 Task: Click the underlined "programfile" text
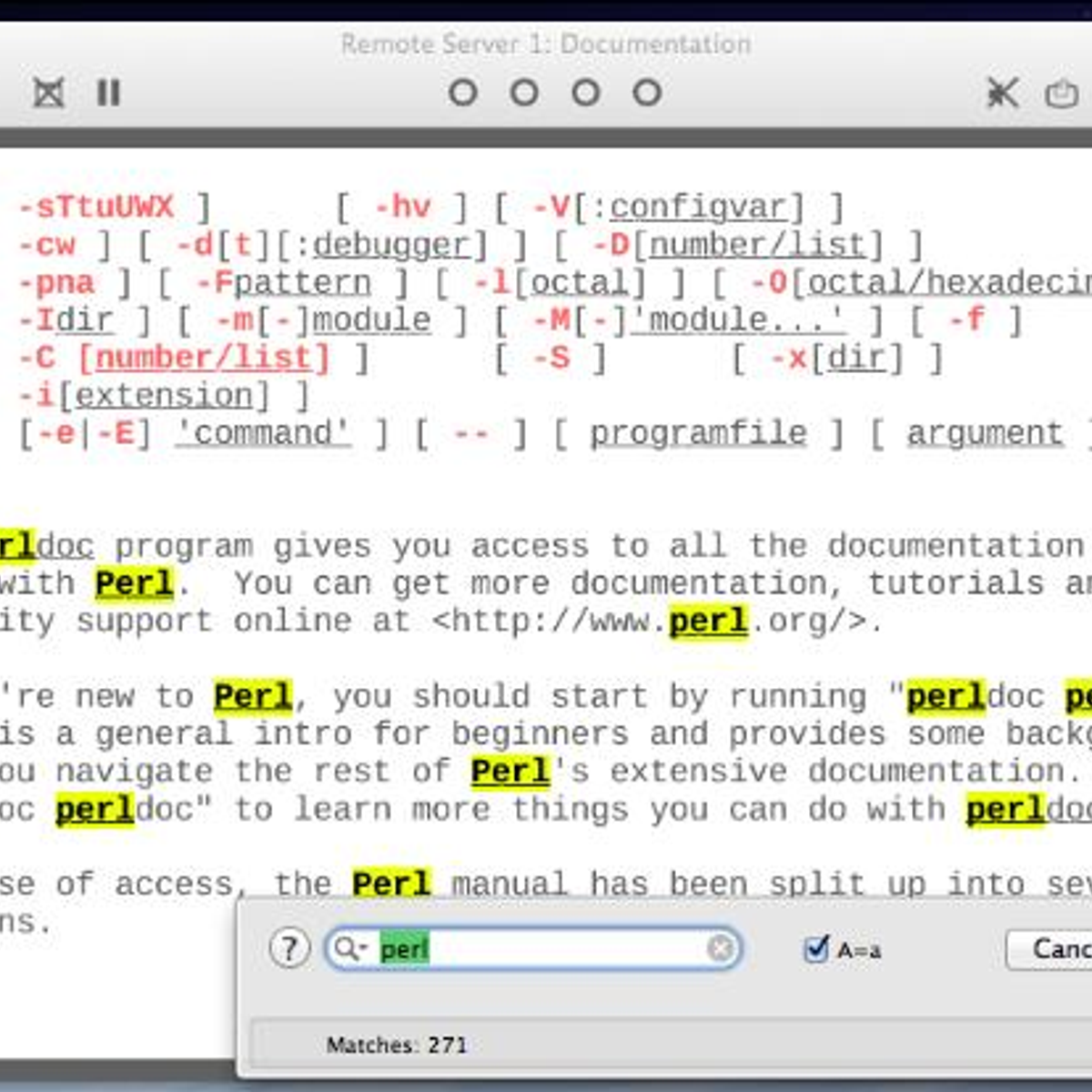(698, 433)
